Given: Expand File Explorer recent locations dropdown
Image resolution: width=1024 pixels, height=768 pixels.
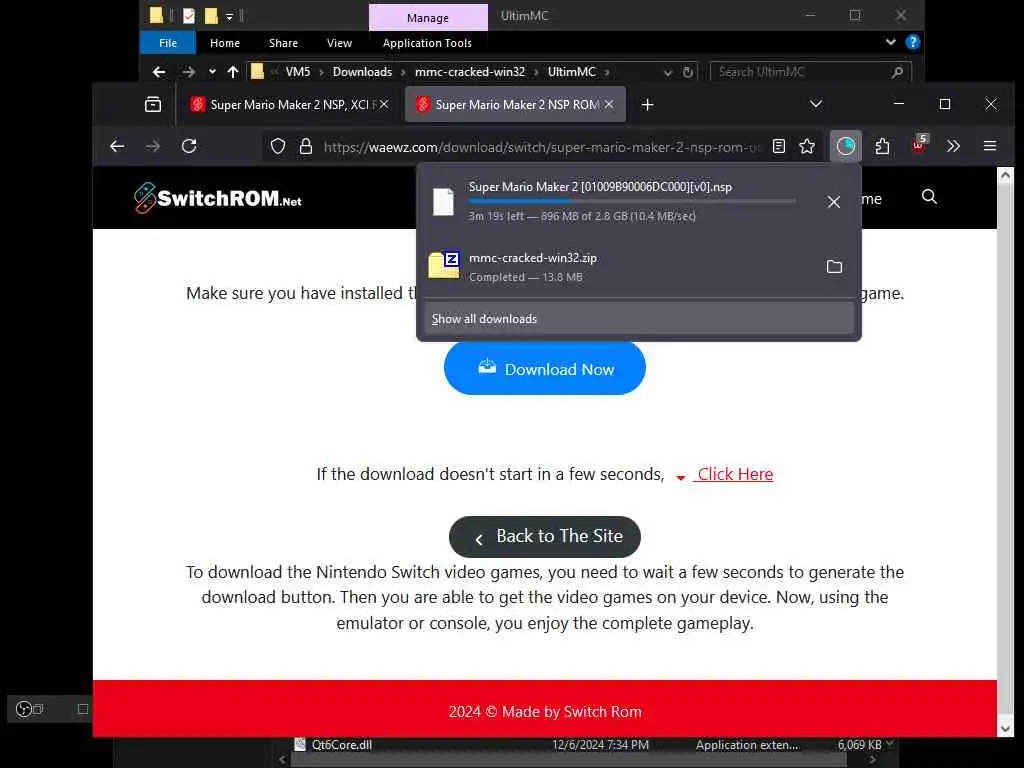Looking at the screenshot, I should 212,72.
